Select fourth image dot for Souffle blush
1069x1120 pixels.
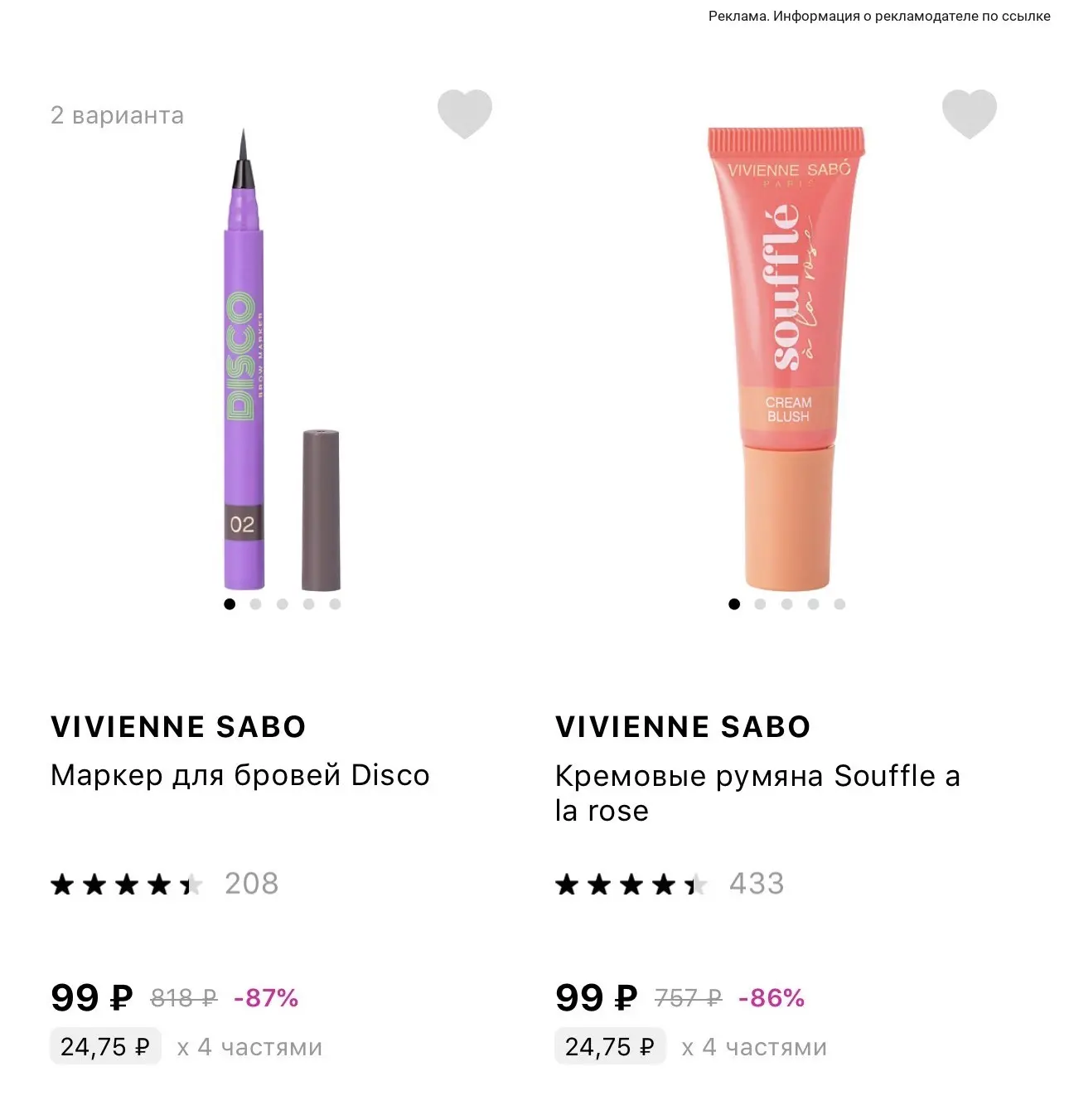[813, 604]
